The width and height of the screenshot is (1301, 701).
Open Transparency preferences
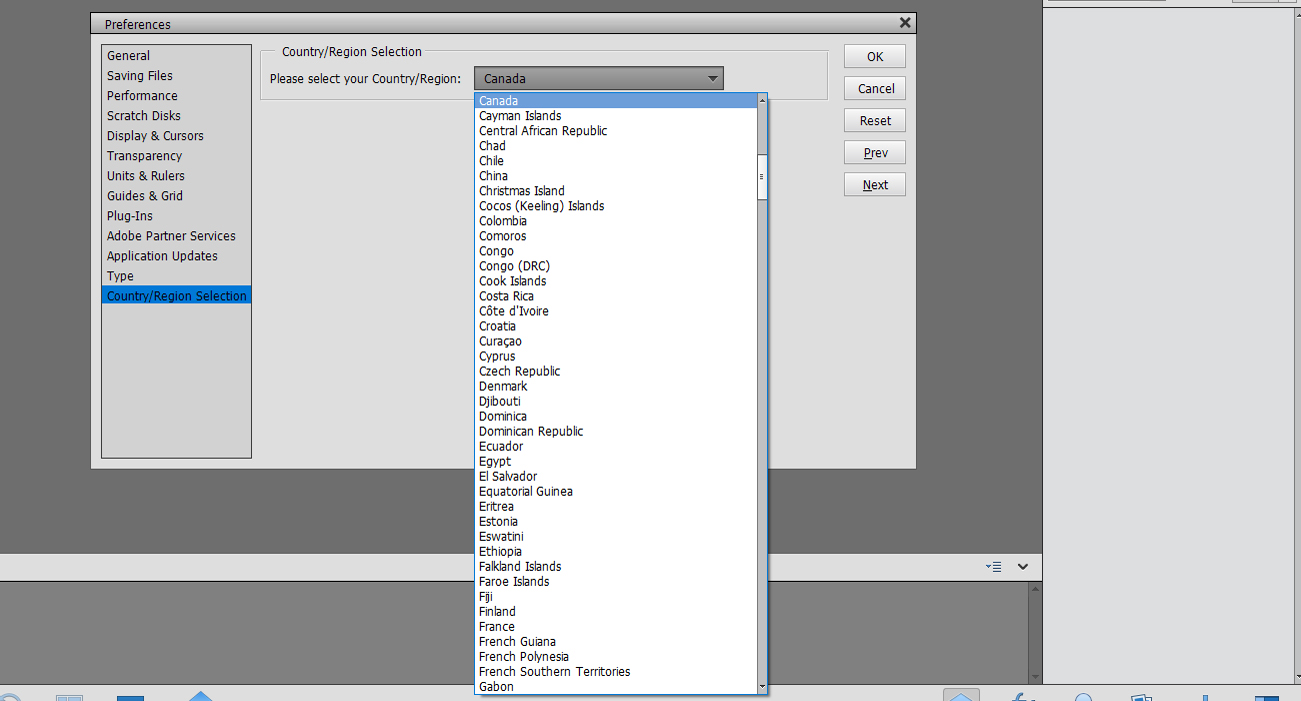tap(176, 155)
